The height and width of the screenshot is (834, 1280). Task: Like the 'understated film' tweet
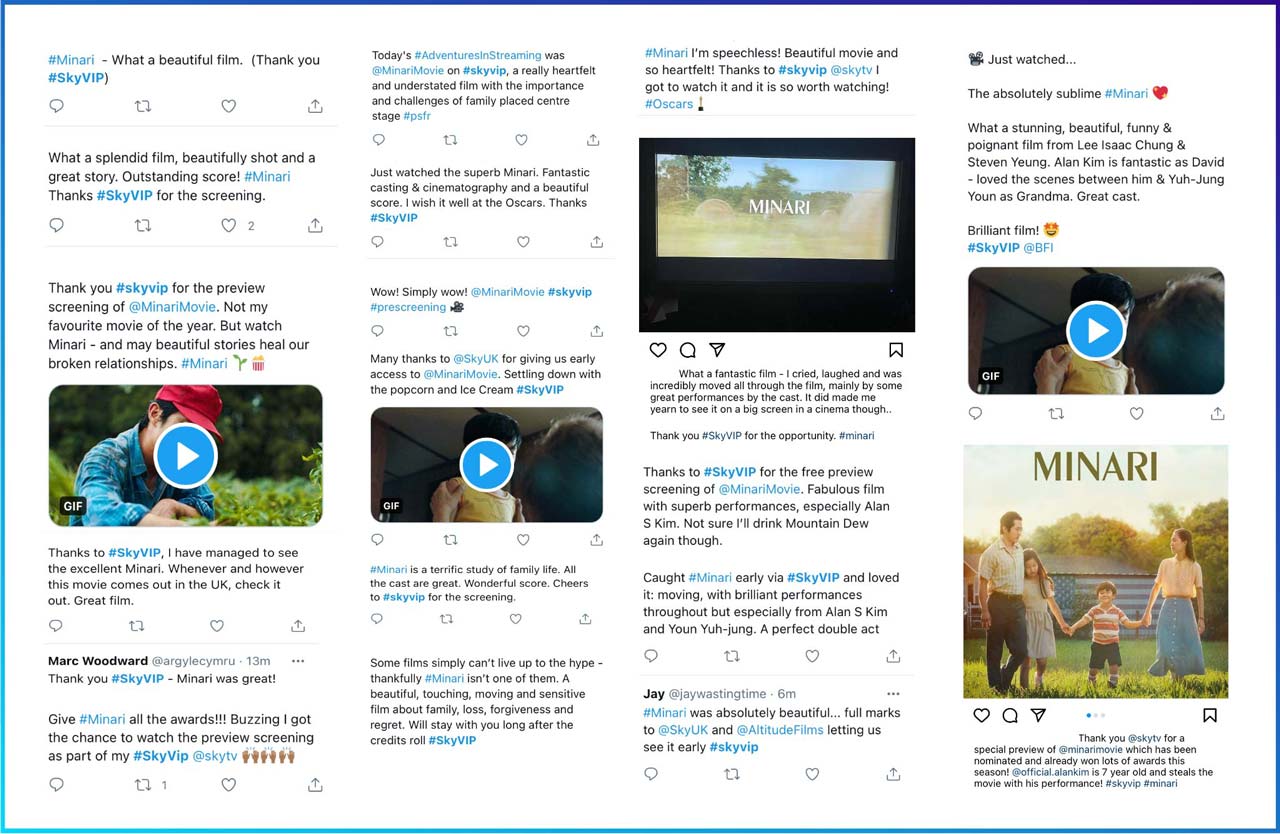point(521,140)
